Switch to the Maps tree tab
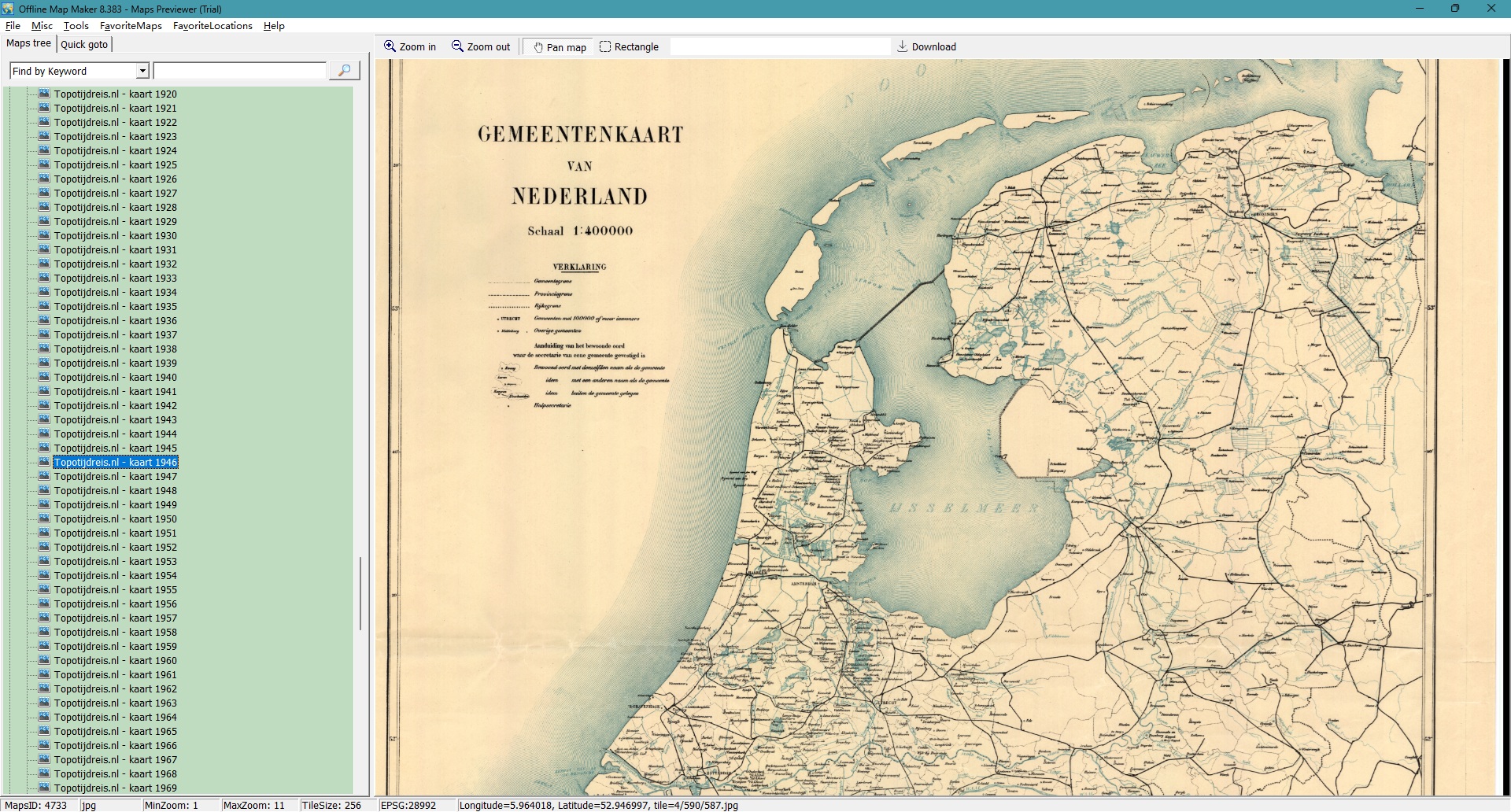 (29, 43)
